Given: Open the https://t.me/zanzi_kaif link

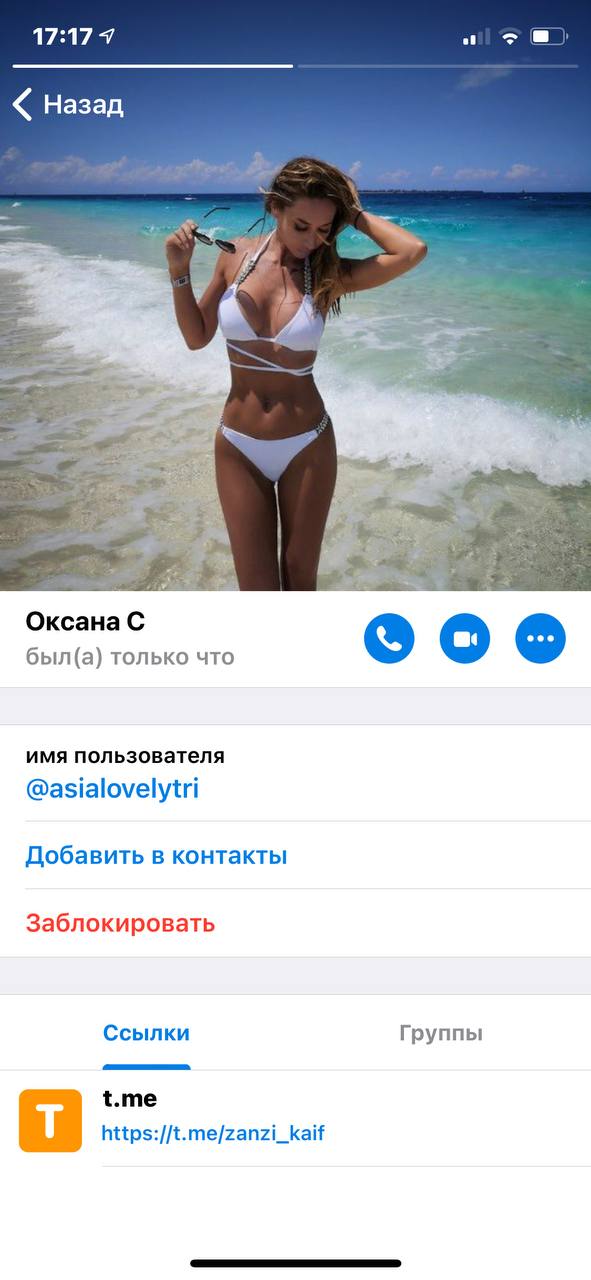Looking at the screenshot, I should (x=213, y=1134).
